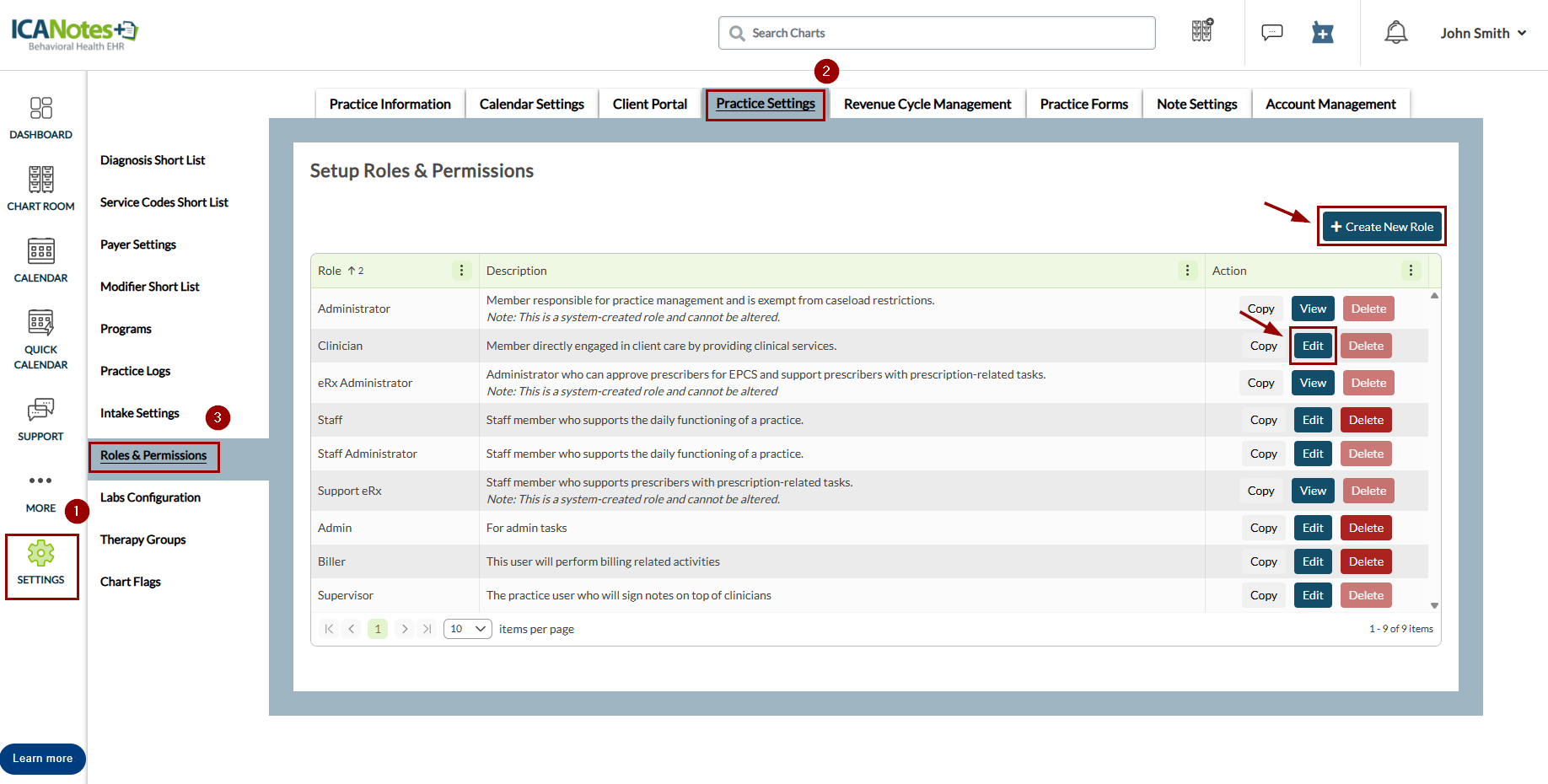Copy the Administrator role

coord(1260,309)
